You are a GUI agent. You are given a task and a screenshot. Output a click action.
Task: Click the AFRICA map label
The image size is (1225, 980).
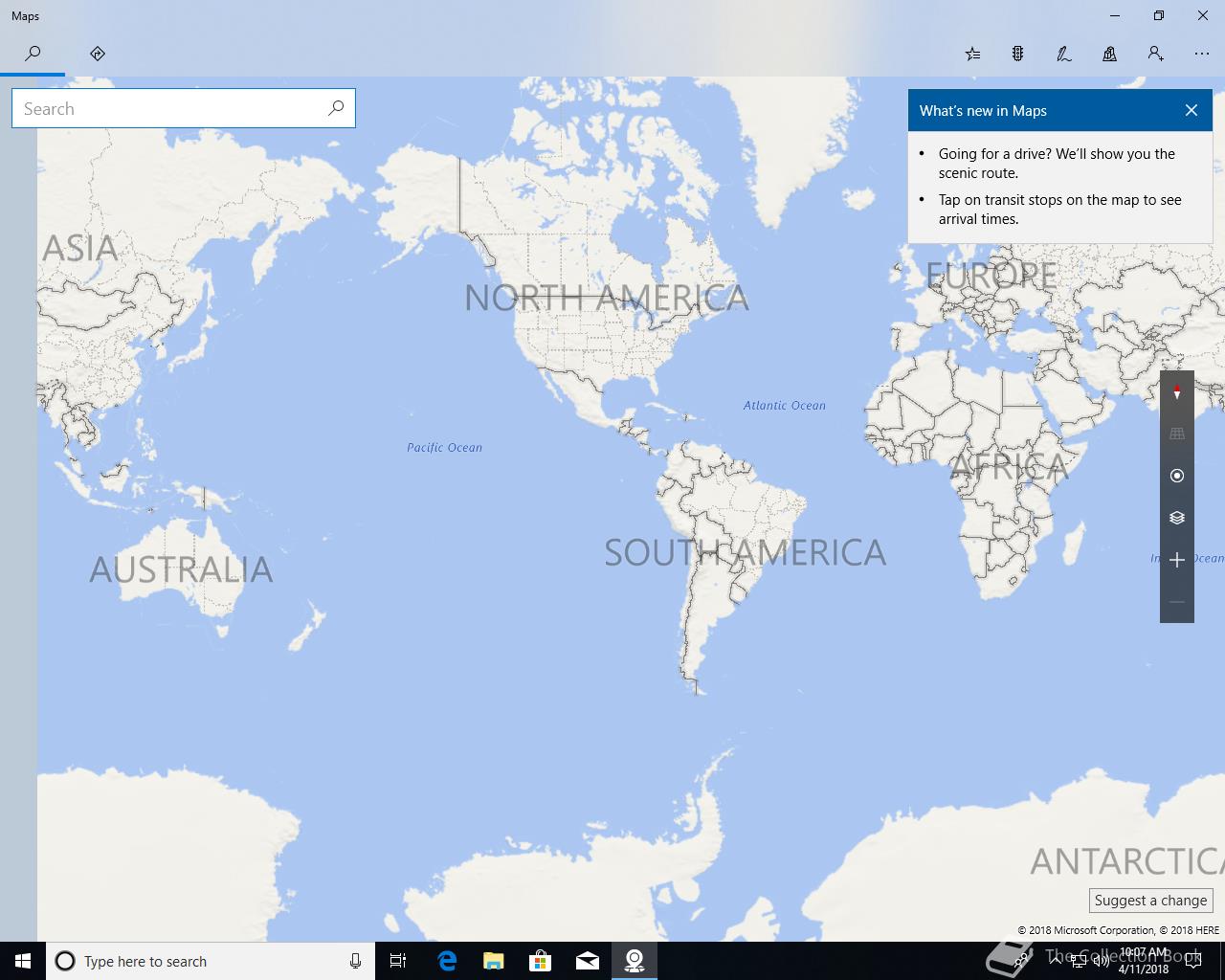coord(1009,467)
